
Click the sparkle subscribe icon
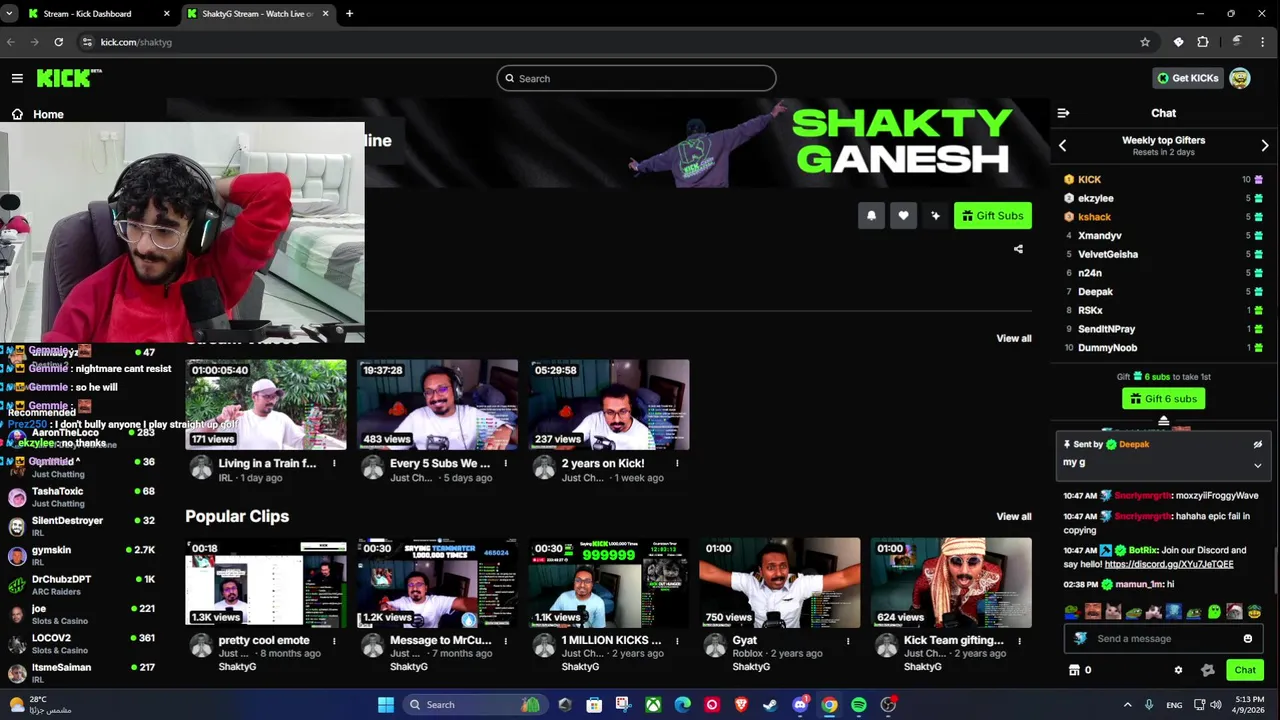(935, 215)
